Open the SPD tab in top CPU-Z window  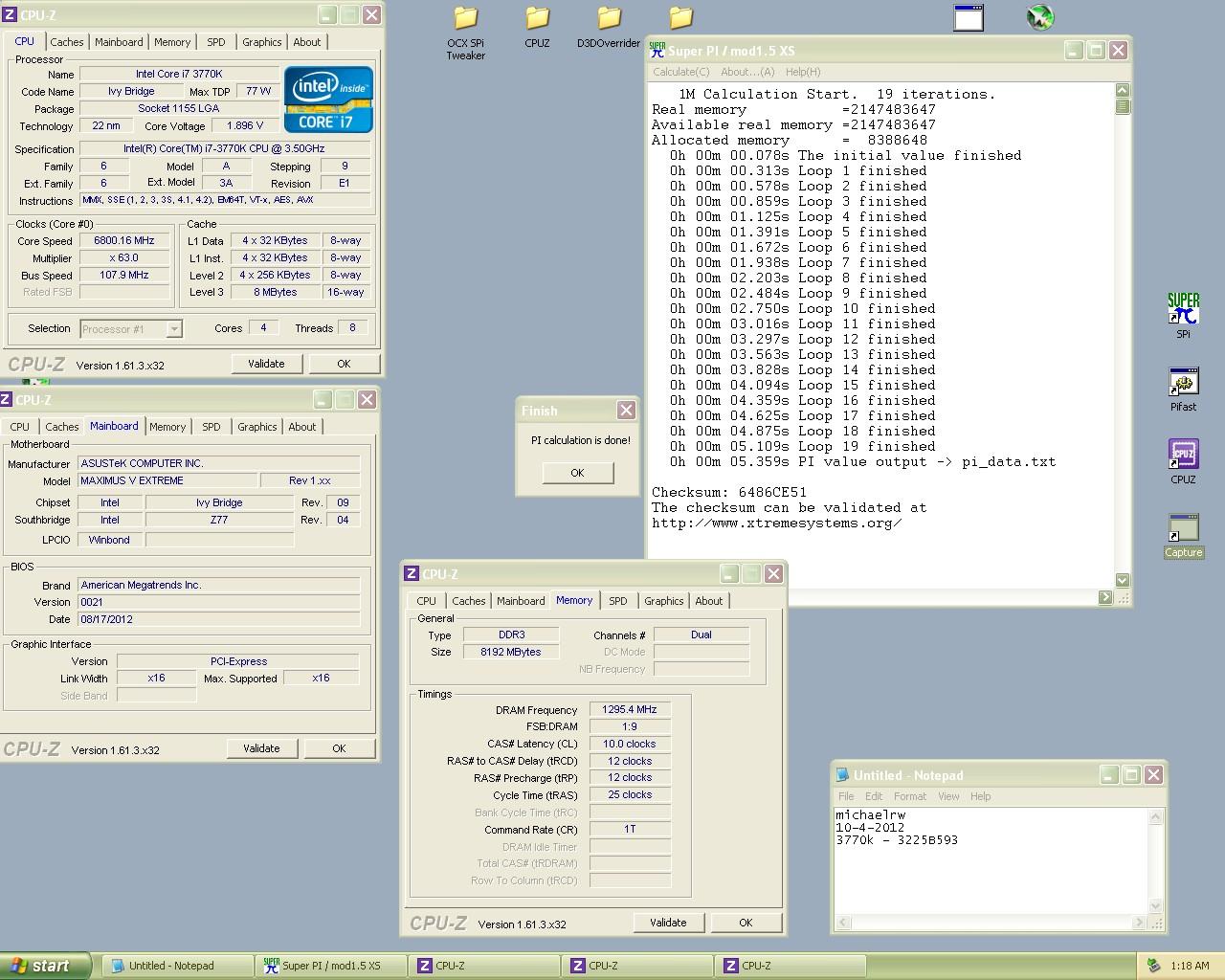(216, 42)
